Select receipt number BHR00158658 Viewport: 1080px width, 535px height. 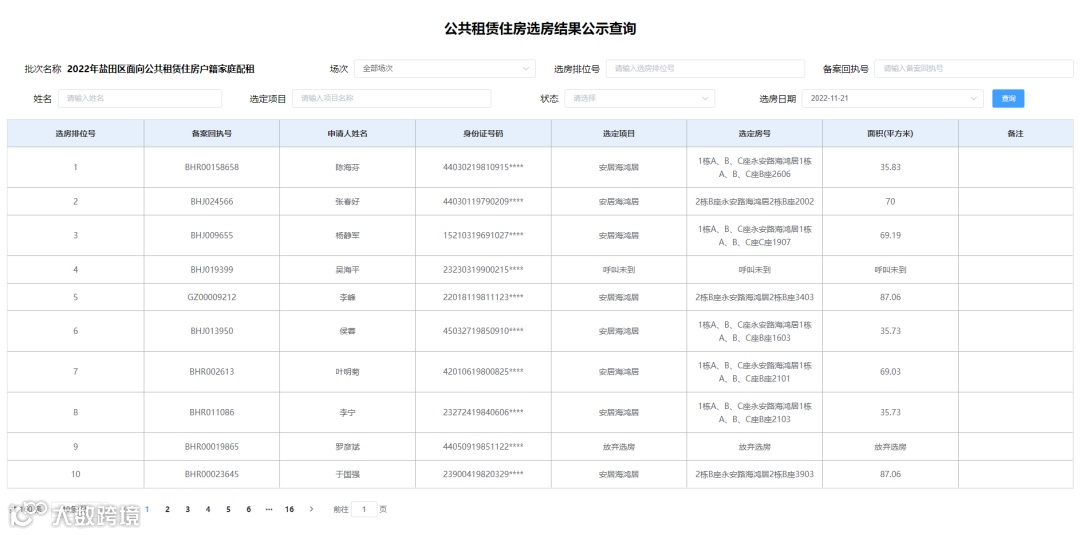[211, 167]
